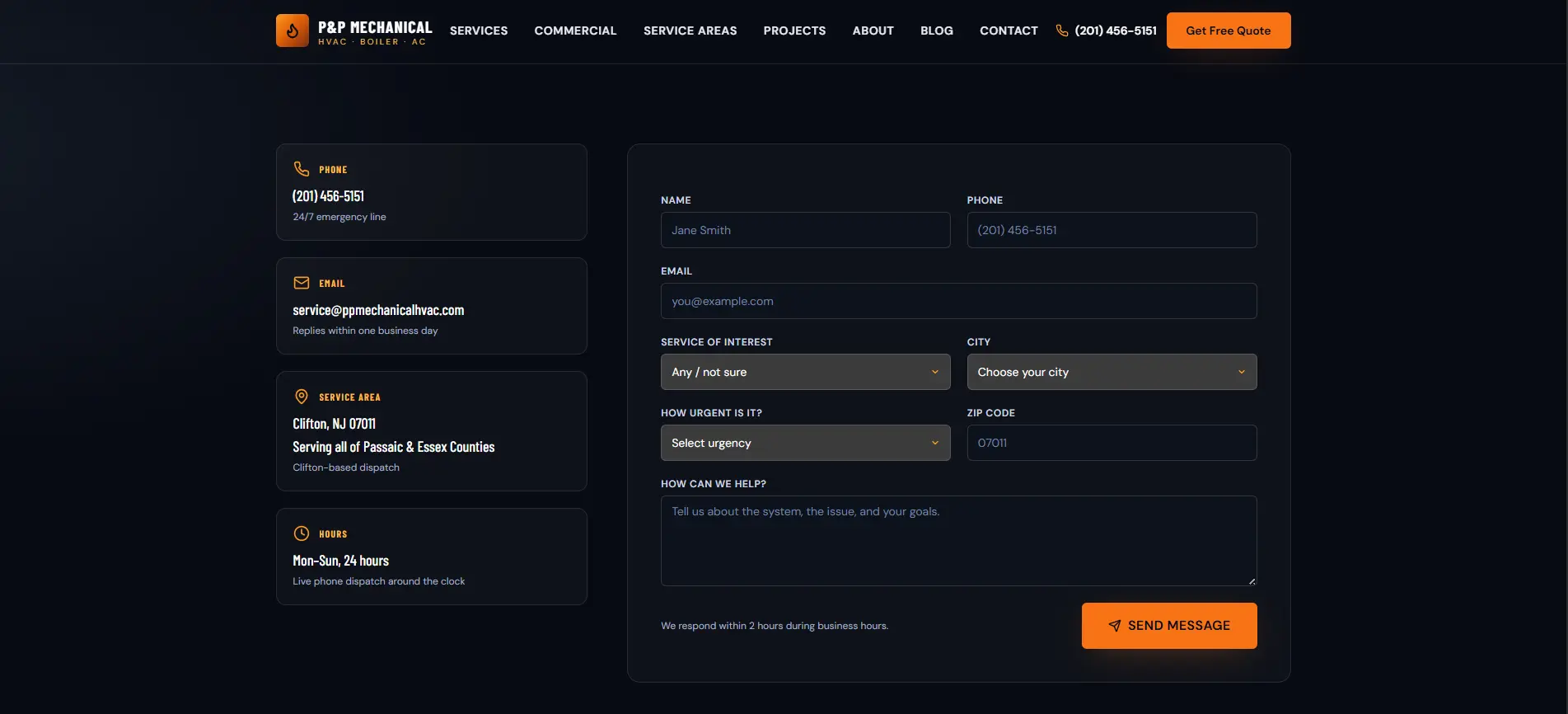Click the envelope icon in Email card
The image size is (1568, 714).
click(x=302, y=283)
